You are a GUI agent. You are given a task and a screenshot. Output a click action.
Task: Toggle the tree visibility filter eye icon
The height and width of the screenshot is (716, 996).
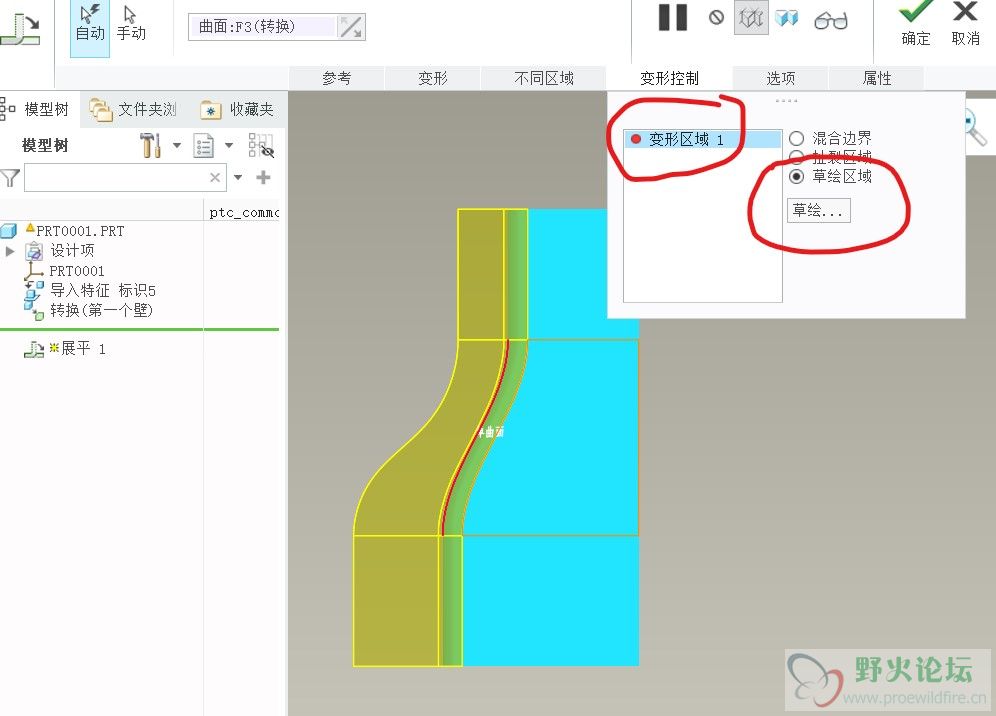coord(261,145)
